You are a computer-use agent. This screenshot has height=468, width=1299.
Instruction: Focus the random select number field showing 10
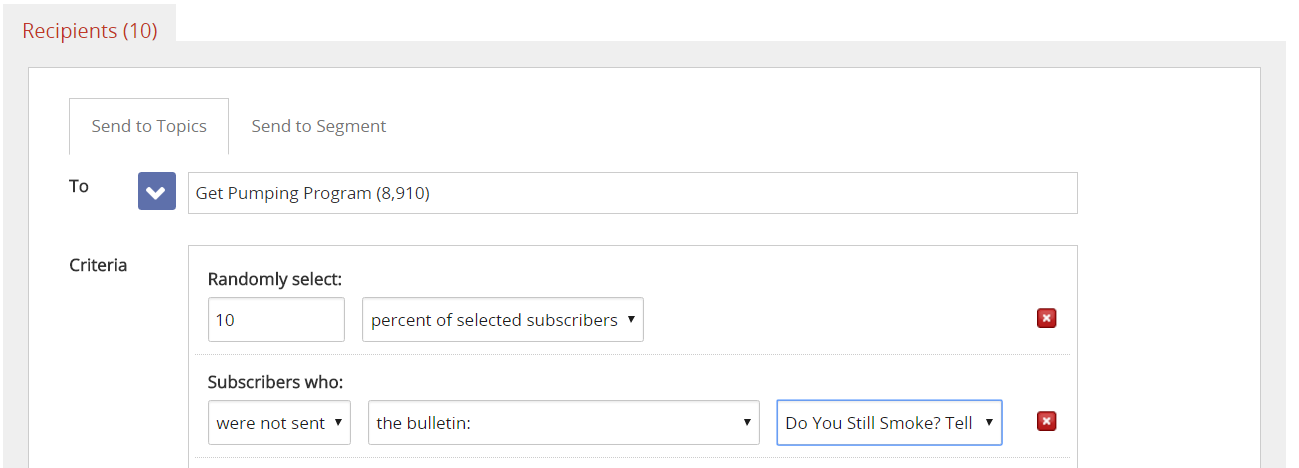(x=276, y=320)
